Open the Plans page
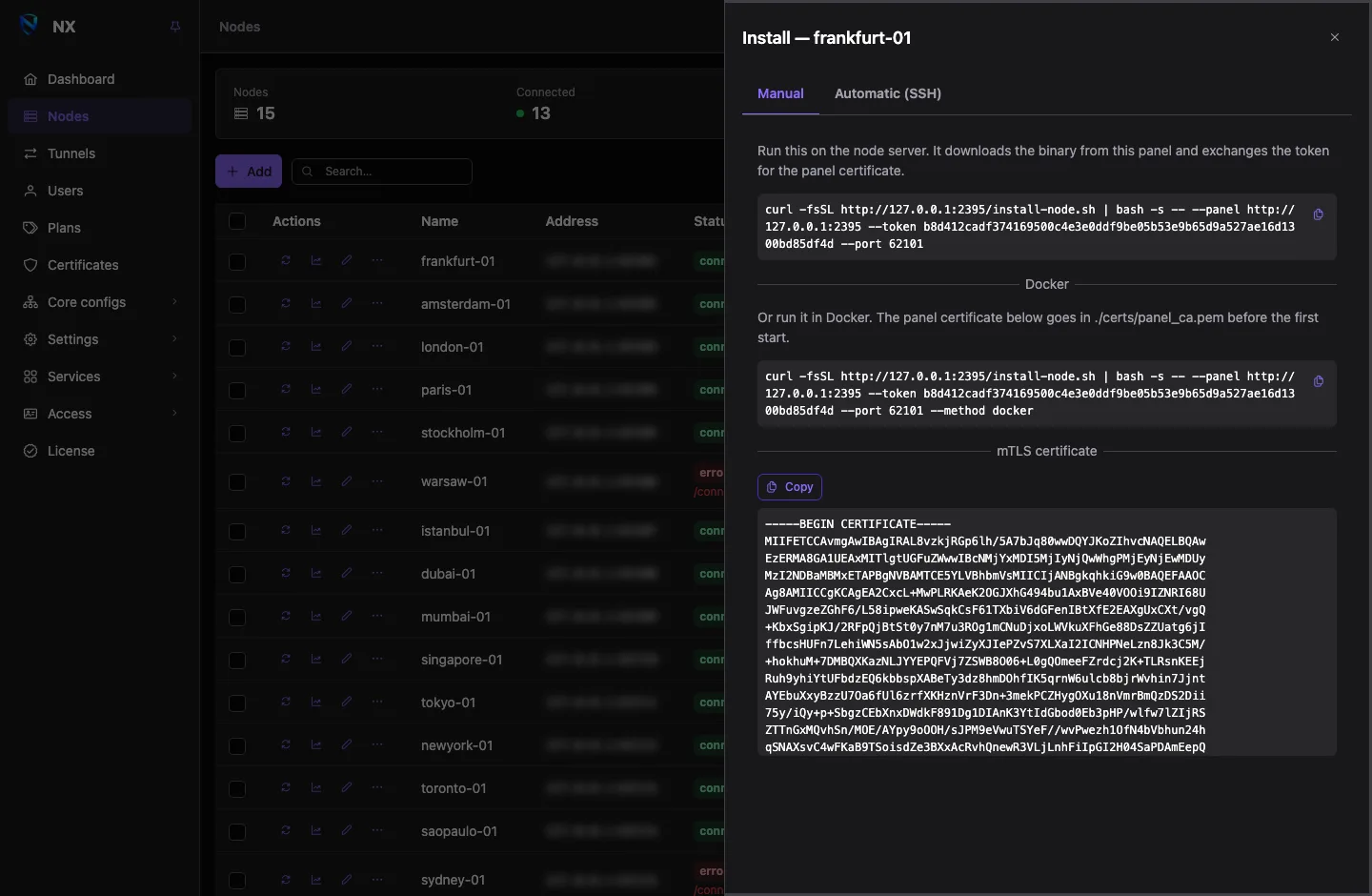Viewport: 1372px width, 896px height. pos(100,228)
